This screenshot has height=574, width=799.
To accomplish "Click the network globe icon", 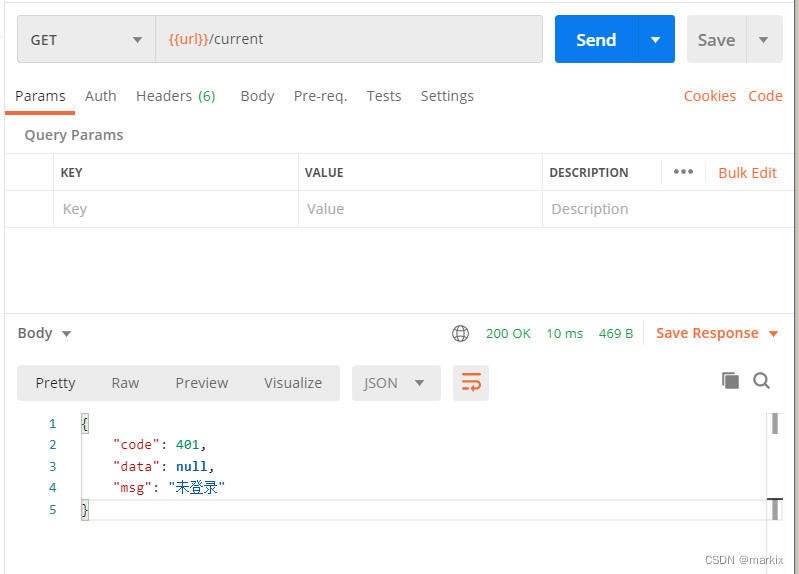I will click(460, 333).
